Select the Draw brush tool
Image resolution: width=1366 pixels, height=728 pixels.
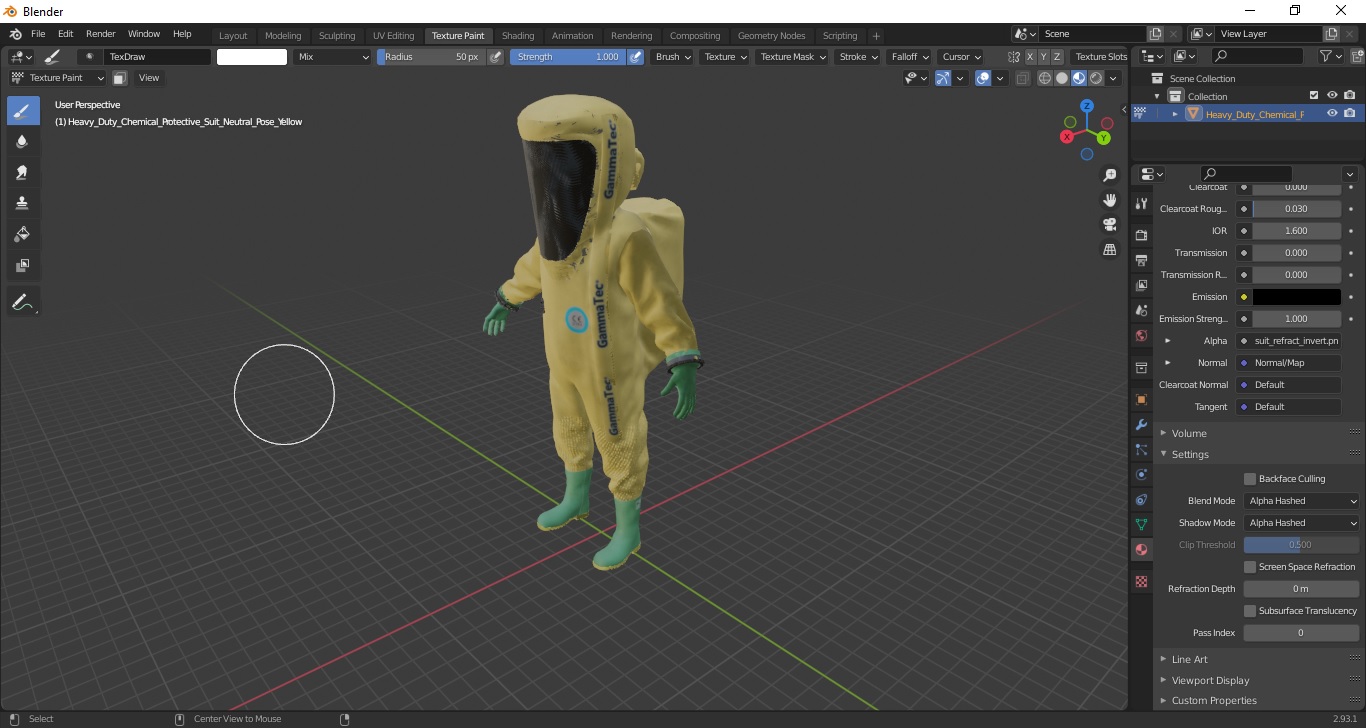point(22,111)
